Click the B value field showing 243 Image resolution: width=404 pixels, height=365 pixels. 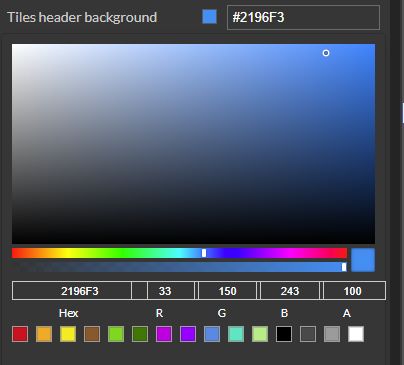point(290,291)
